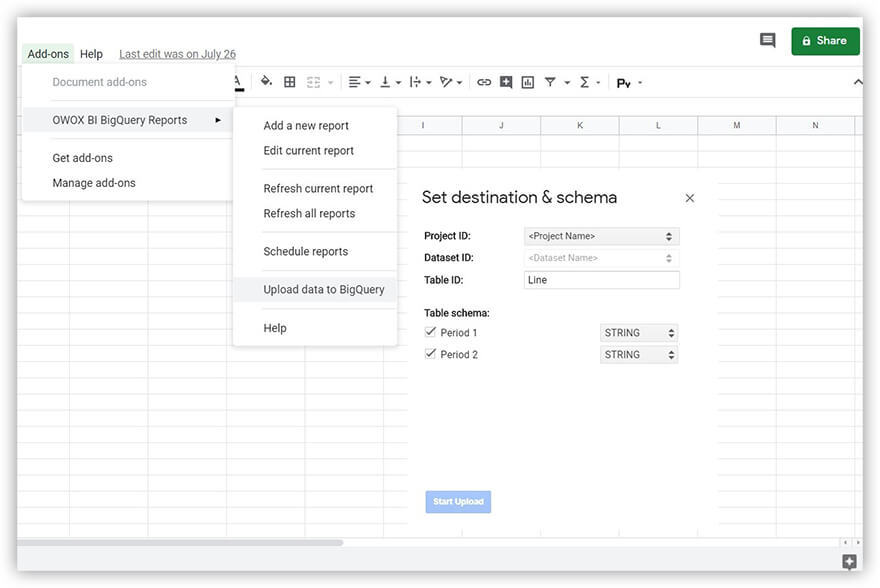The width and height of the screenshot is (880, 588).
Task: Click the insert link icon
Action: (x=484, y=82)
